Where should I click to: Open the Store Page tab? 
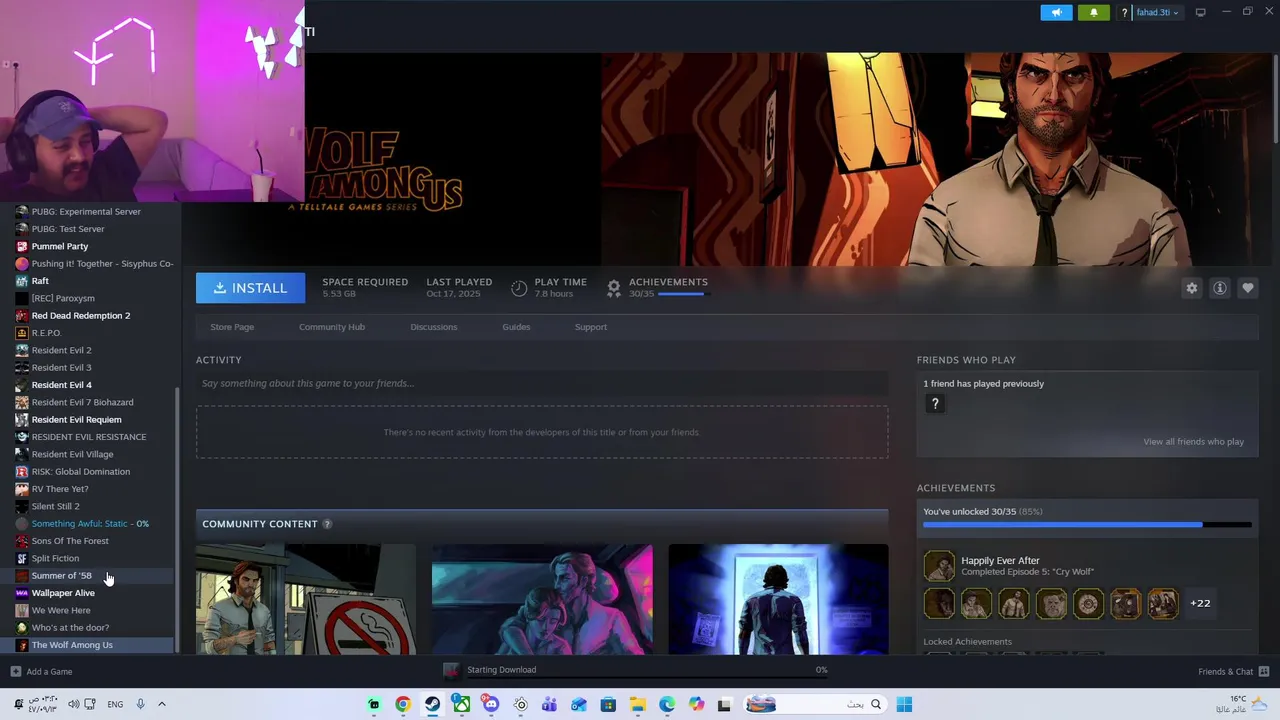click(232, 327)
